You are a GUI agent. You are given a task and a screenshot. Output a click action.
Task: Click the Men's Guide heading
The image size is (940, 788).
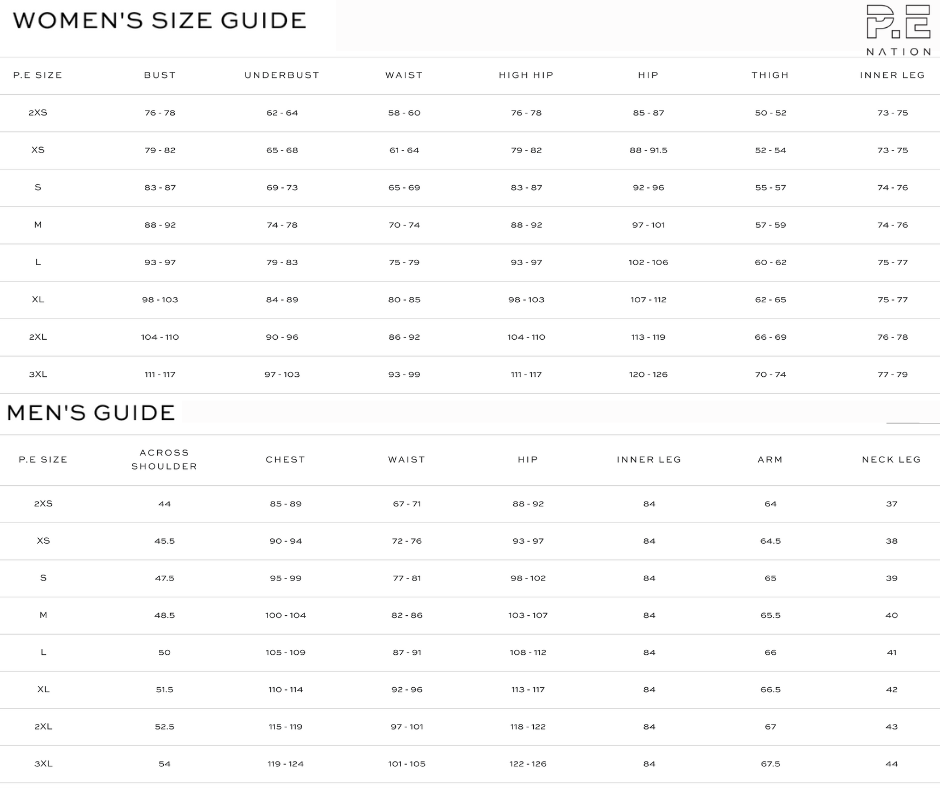pyautogui.click(x=91, y=413)
